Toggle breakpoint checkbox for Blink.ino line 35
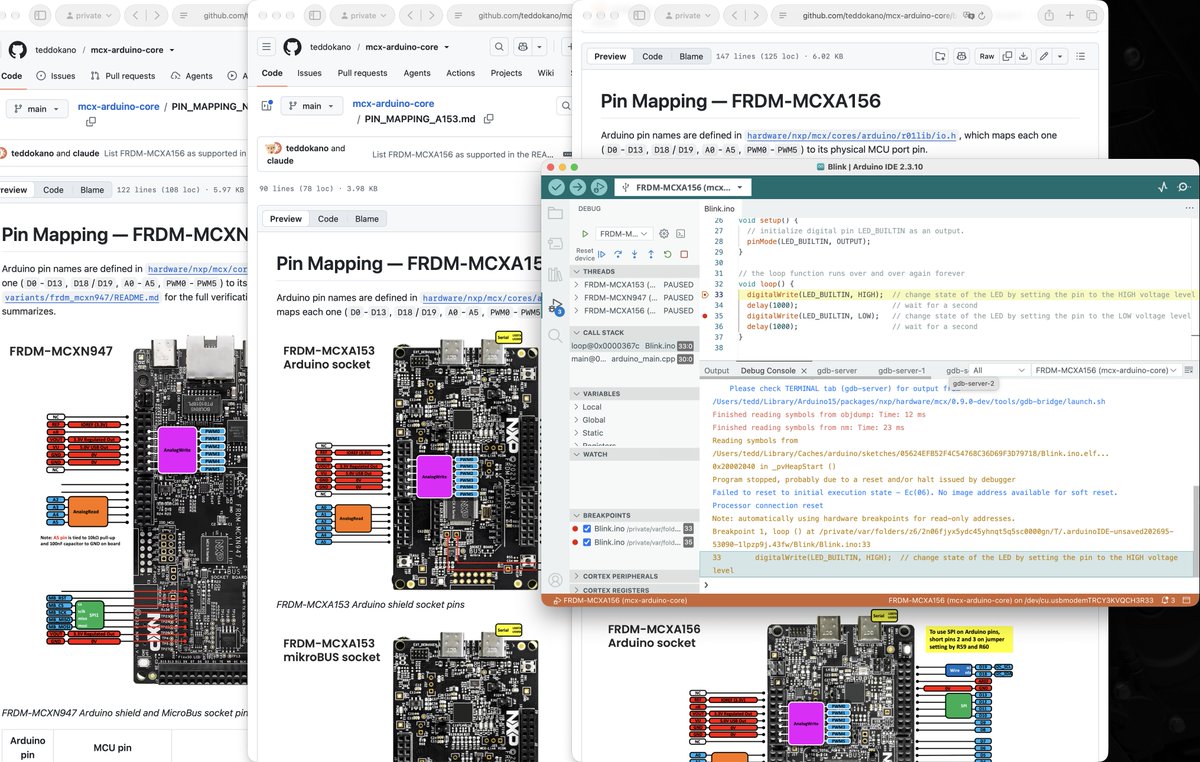The image size is (1200, 762). [x=587, y=542]
